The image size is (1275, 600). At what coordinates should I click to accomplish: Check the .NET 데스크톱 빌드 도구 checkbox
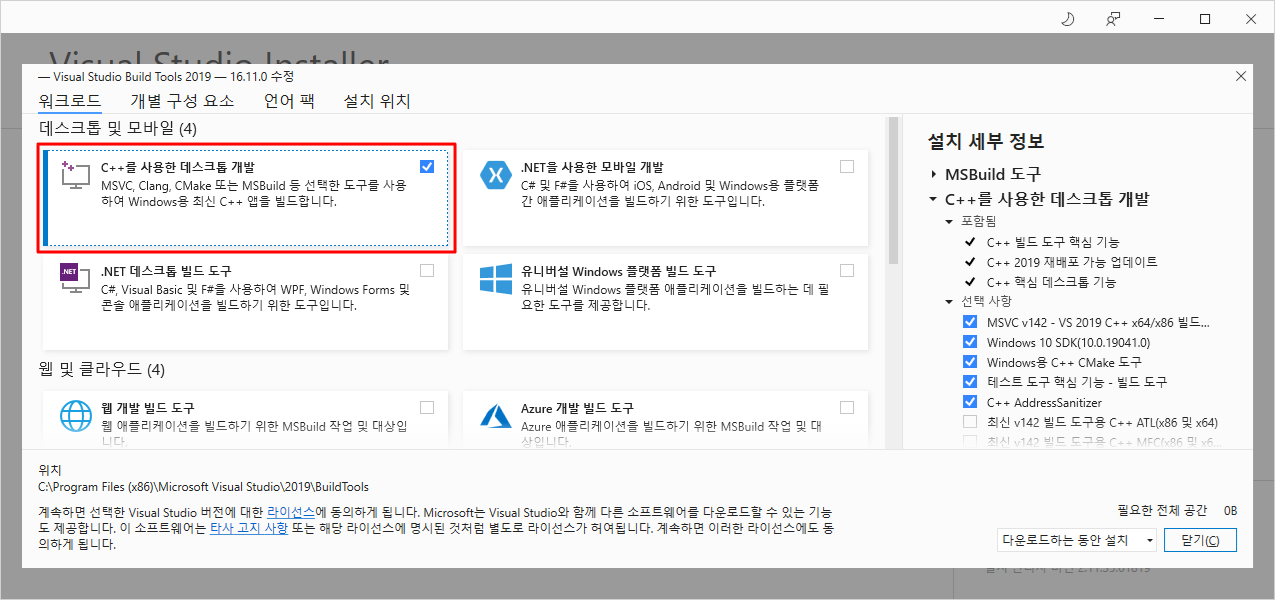pyautogui.click(x=427, y=270)
